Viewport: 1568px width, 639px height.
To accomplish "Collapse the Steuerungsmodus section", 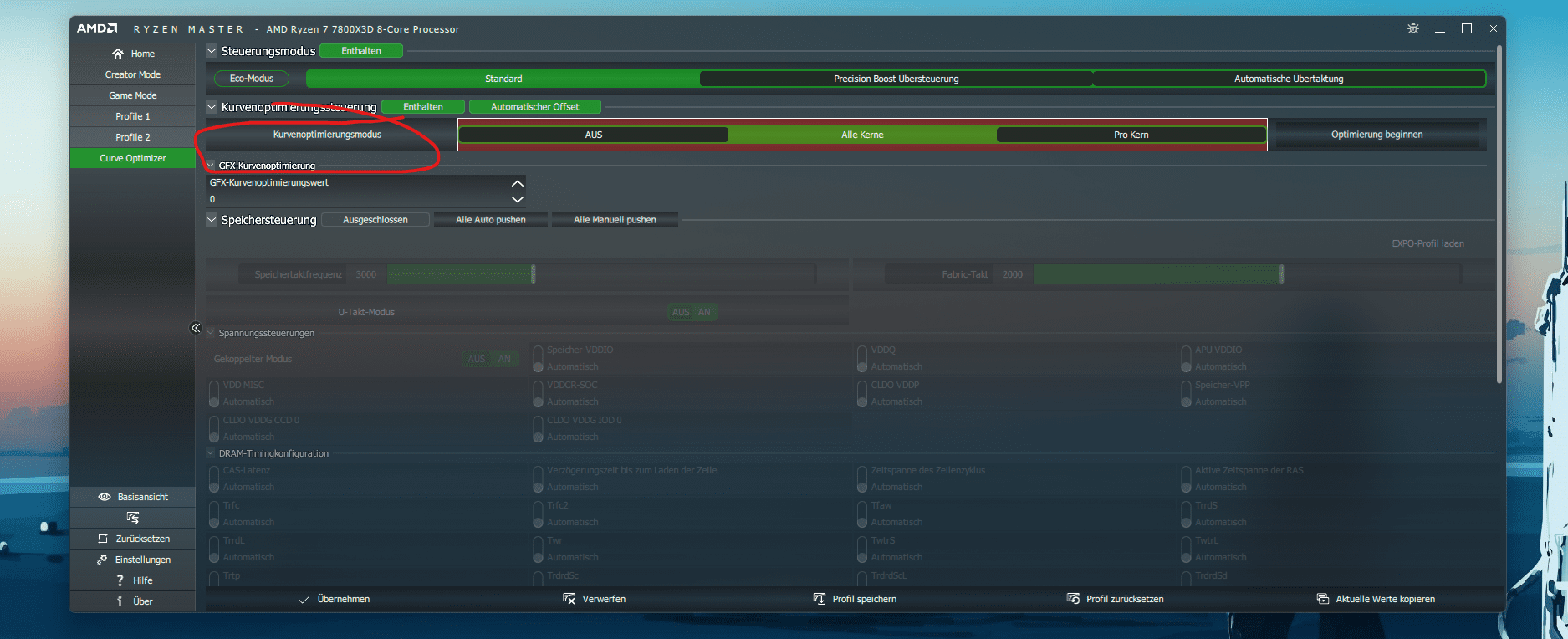I will [212, 51].
